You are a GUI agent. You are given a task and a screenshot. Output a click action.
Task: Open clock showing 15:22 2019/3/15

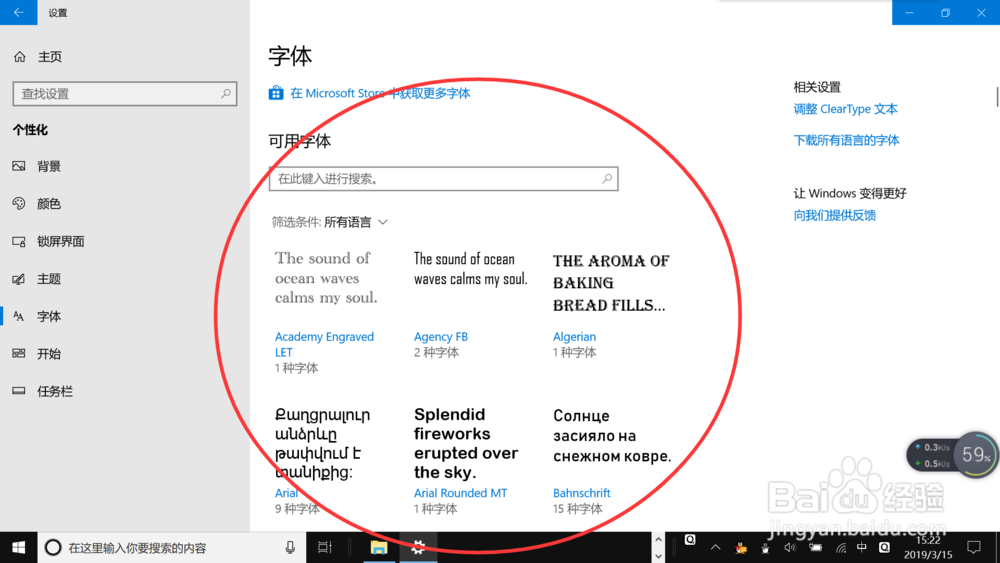928,548
